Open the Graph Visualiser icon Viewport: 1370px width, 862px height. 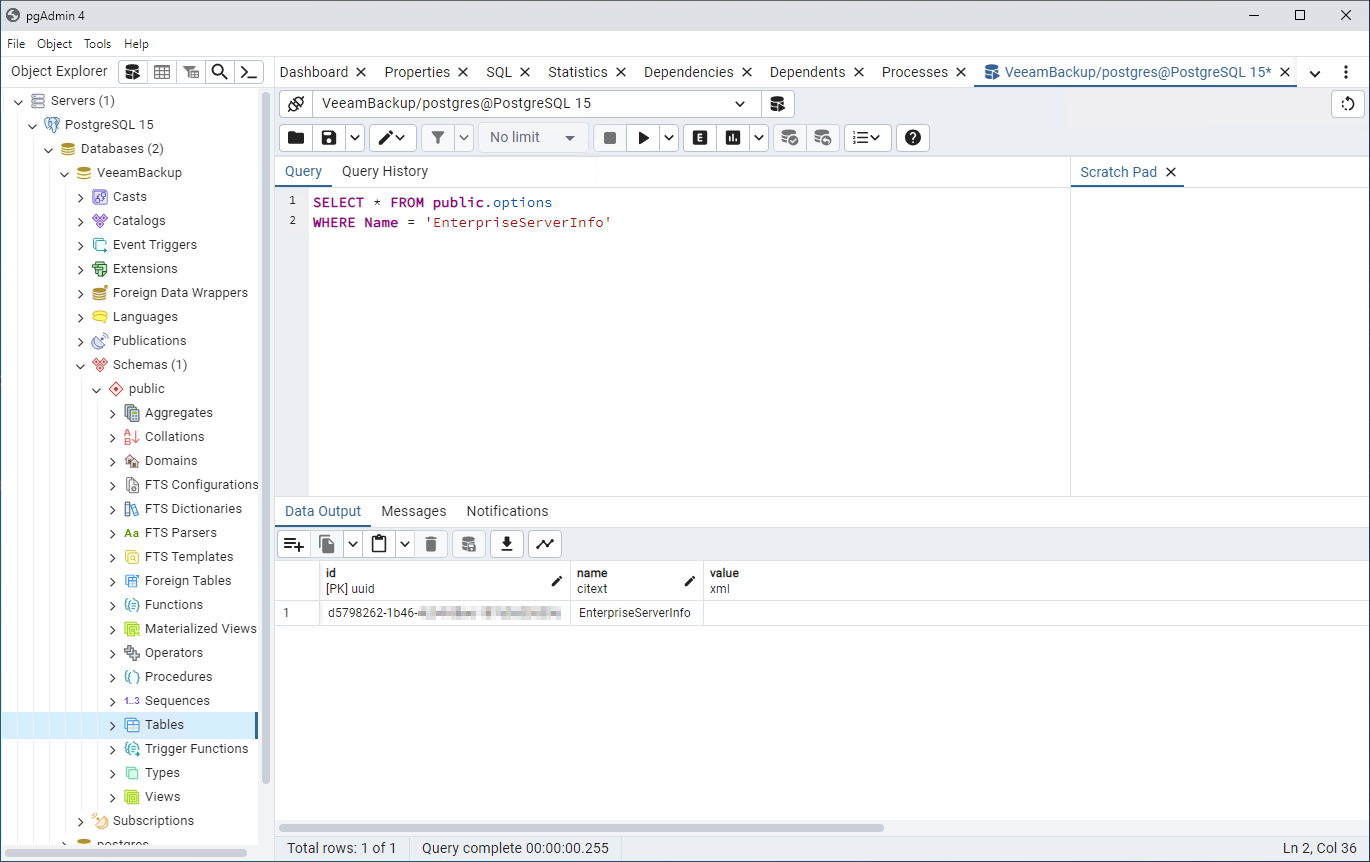(545, 544)
